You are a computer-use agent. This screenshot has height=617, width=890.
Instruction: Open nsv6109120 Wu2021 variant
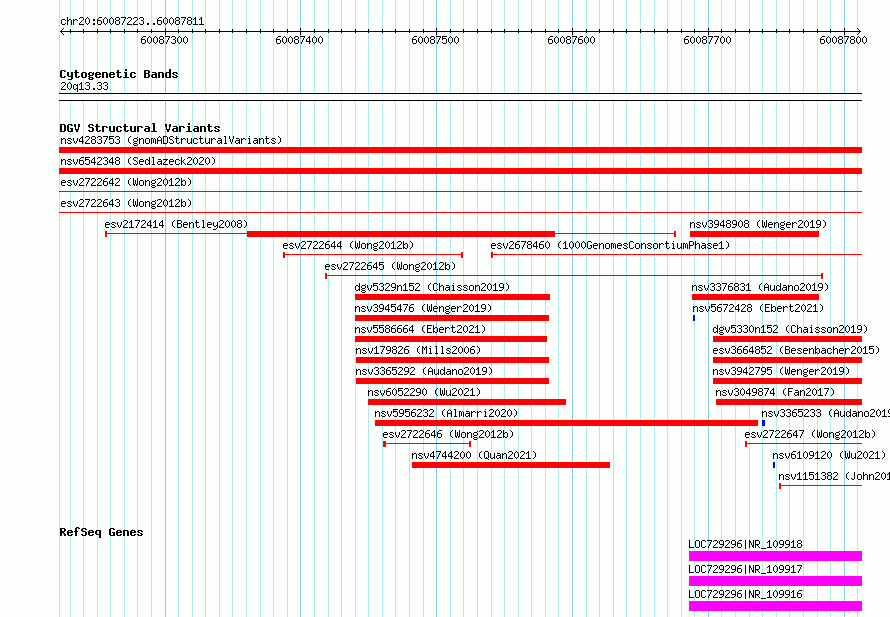pyautogui.click(x=829, y=455)
